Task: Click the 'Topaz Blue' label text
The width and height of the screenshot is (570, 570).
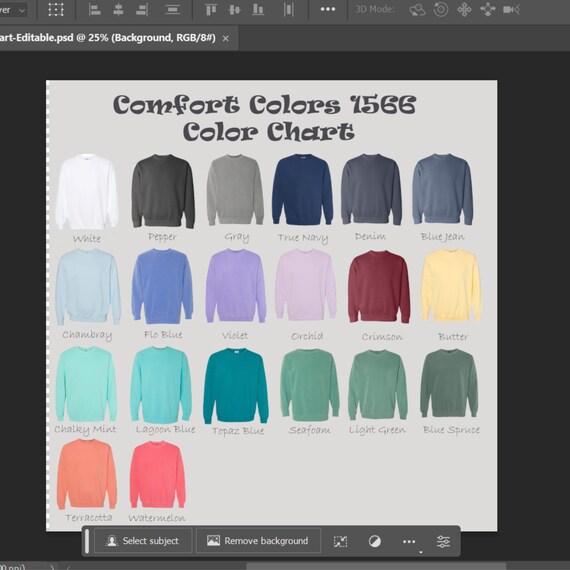Action: coord(238,431)
